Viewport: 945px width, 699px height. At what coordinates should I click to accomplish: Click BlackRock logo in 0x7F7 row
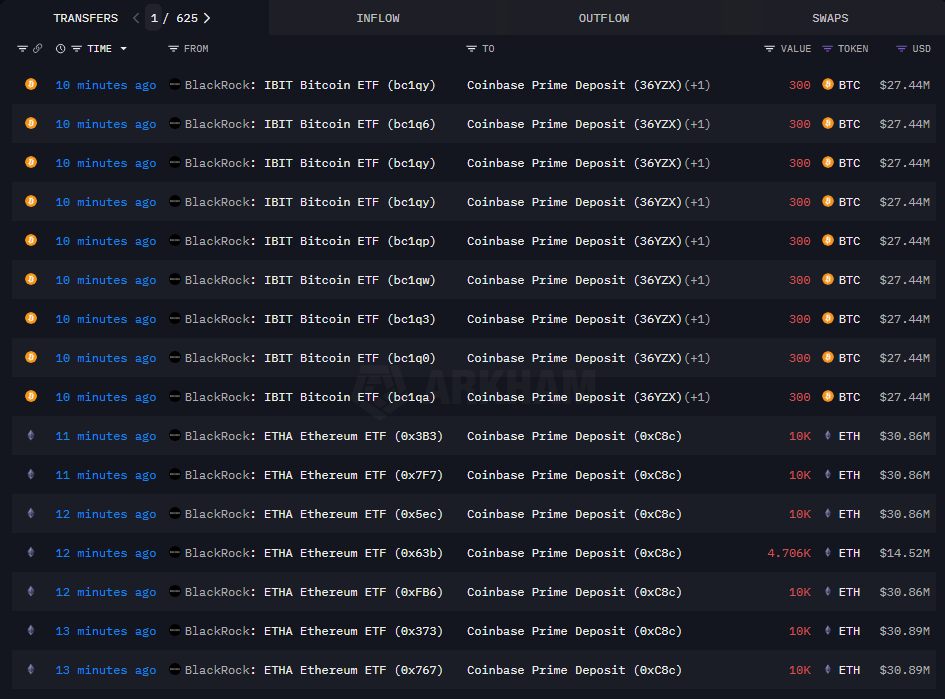(x=175, y=474)
